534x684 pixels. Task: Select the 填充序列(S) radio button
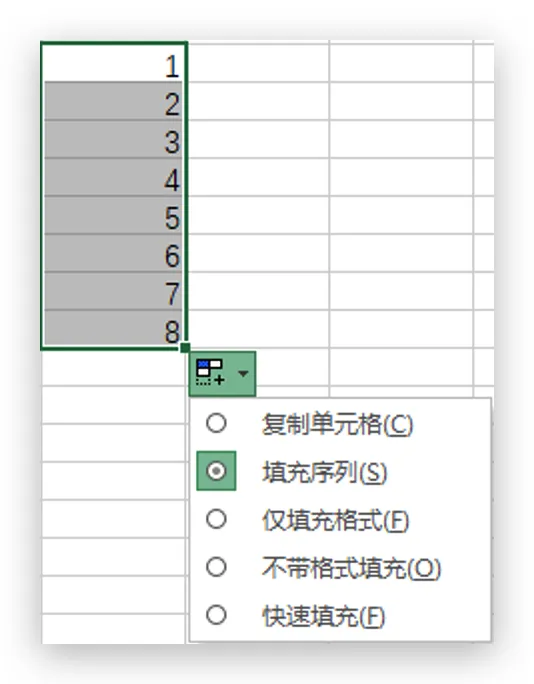tap(216, 471)
